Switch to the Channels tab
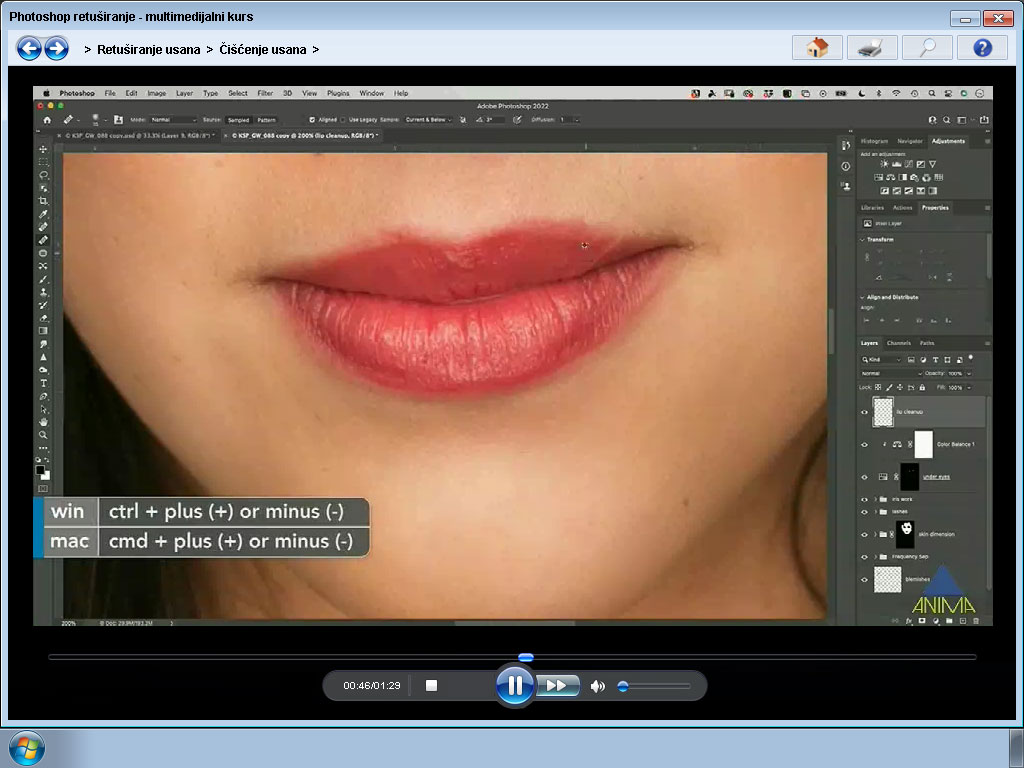This screenshot has height=768, width=1024. (899, 343)
